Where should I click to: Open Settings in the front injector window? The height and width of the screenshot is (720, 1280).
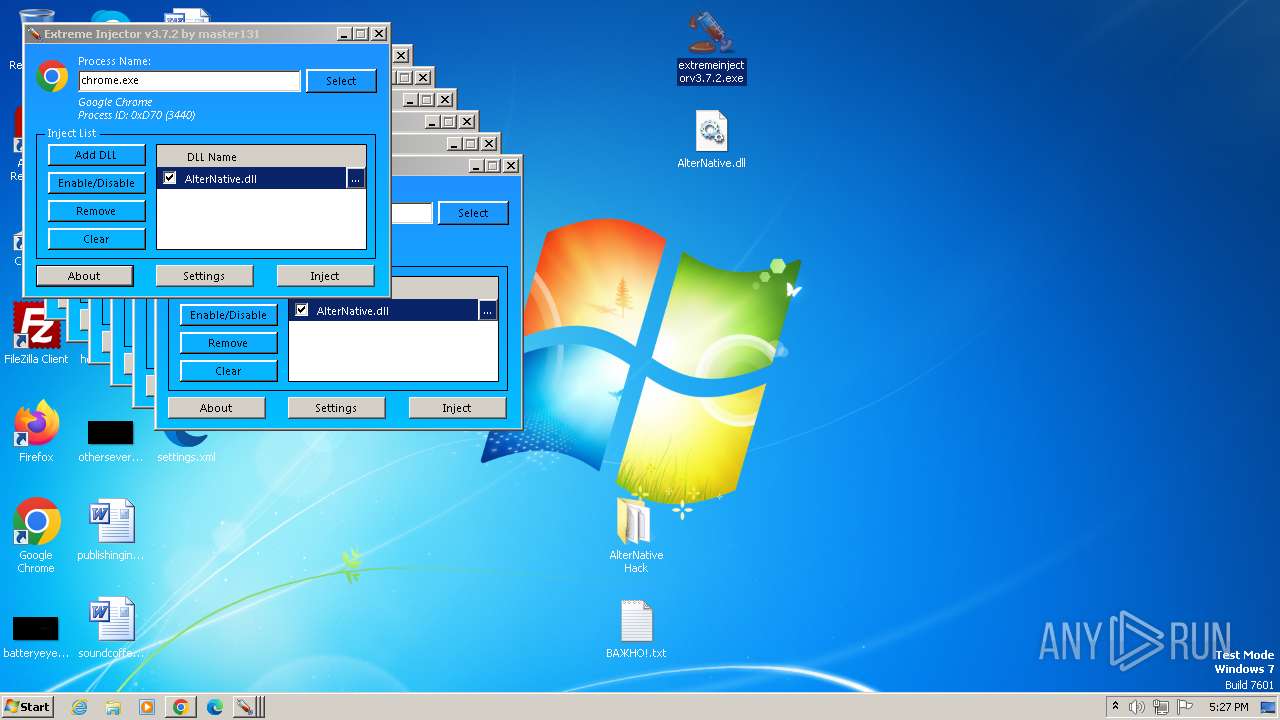pyautogui.click(x=204, y=276)
